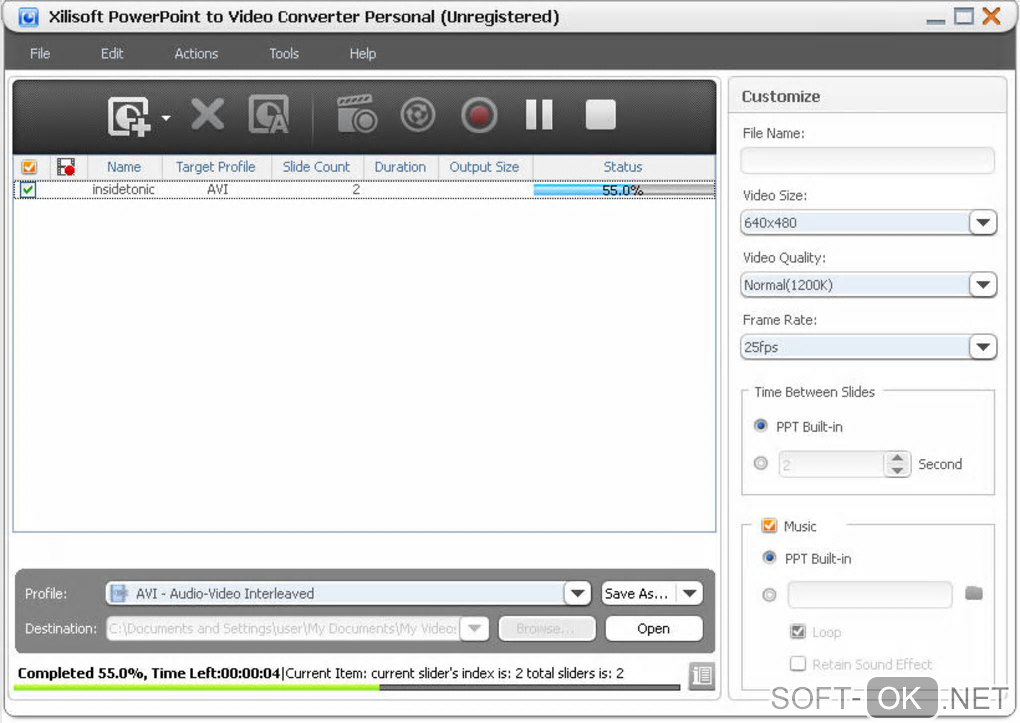1020x723 pixels.
Task: Open the Actions menu
Action: (x=196, y=53)
